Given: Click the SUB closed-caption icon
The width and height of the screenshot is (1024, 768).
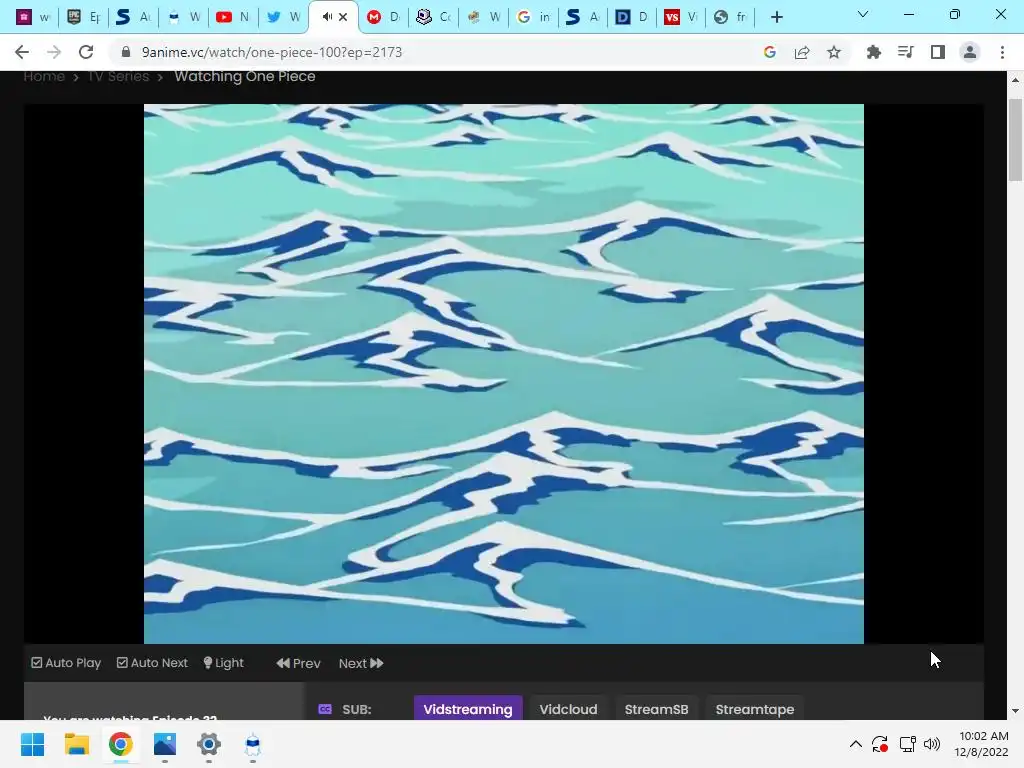Looking at the screenshot, I should (325, 709).
